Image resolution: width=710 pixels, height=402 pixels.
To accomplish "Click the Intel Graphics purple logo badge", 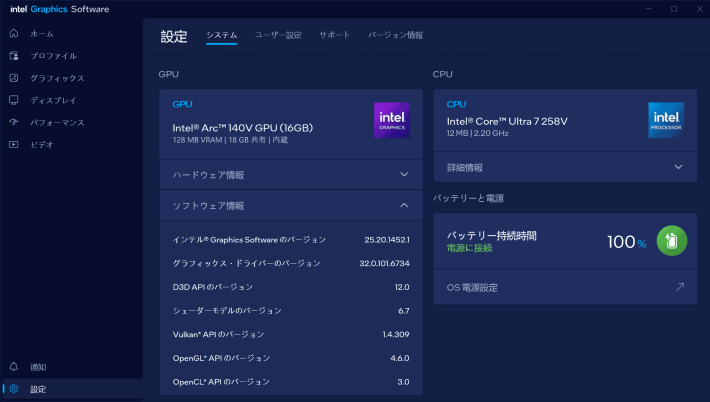I will 392,120.
